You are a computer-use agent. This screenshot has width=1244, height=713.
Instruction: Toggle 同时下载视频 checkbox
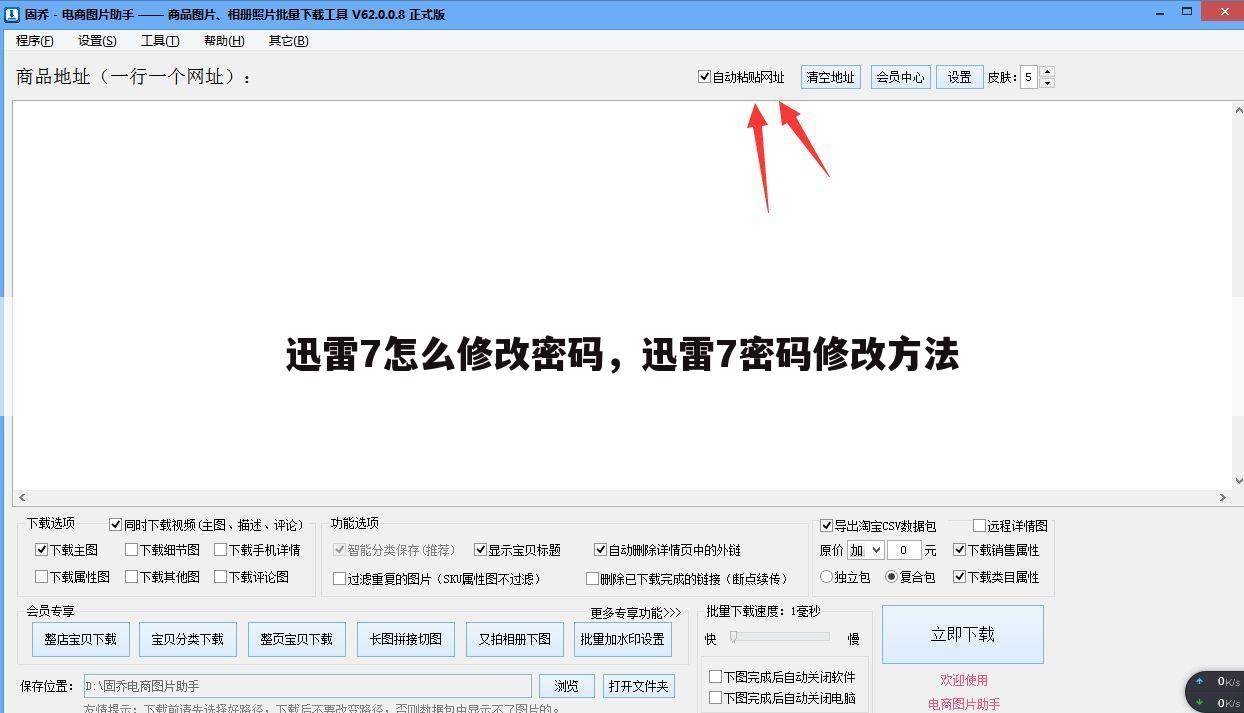pos(115,524)
